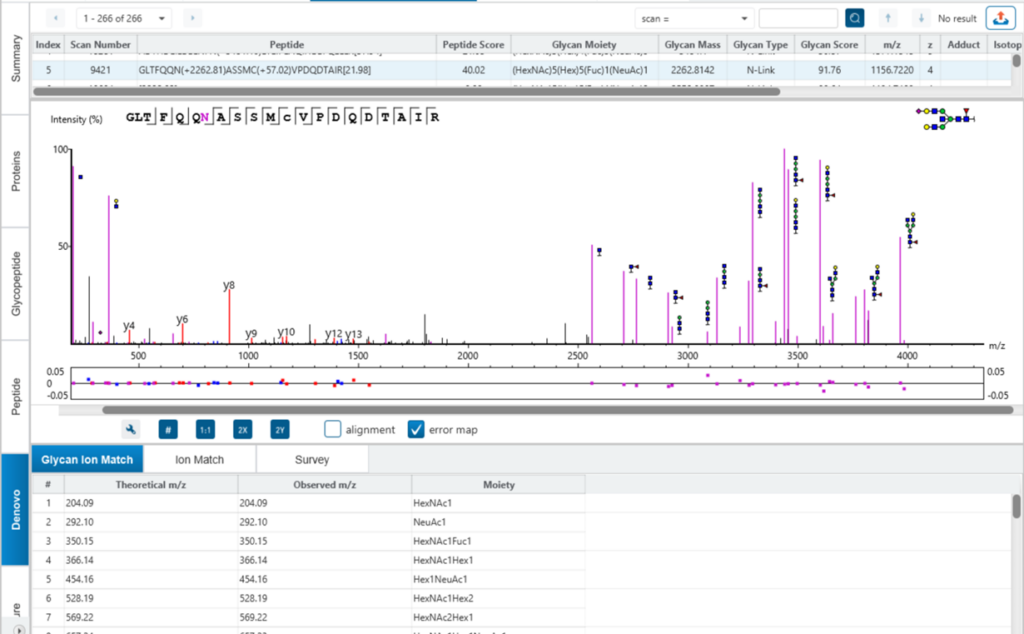This screenshot has width=1024, height=634.
Task: Click the spectrum horizontal scrollbar
Action: pos(558,410)
